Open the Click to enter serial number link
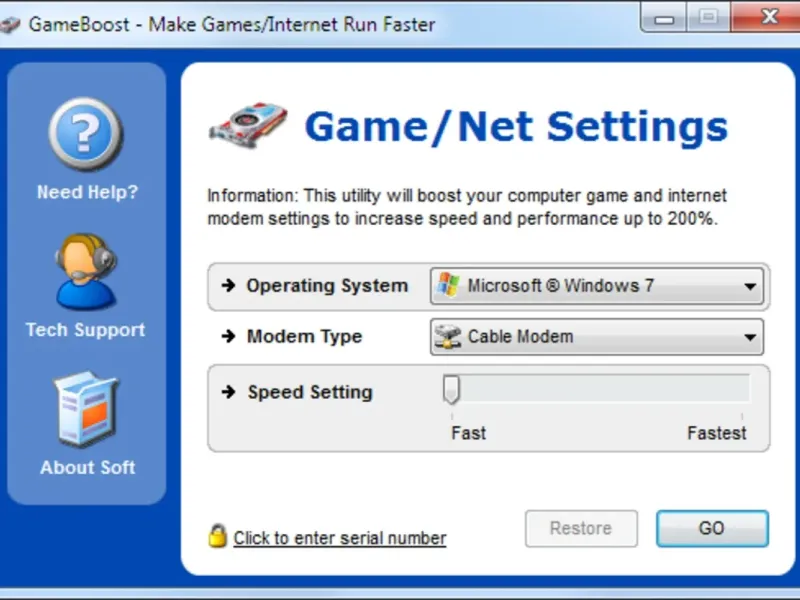Image resolution: width=800 pixels, height=600 pixels. (340, 538)
